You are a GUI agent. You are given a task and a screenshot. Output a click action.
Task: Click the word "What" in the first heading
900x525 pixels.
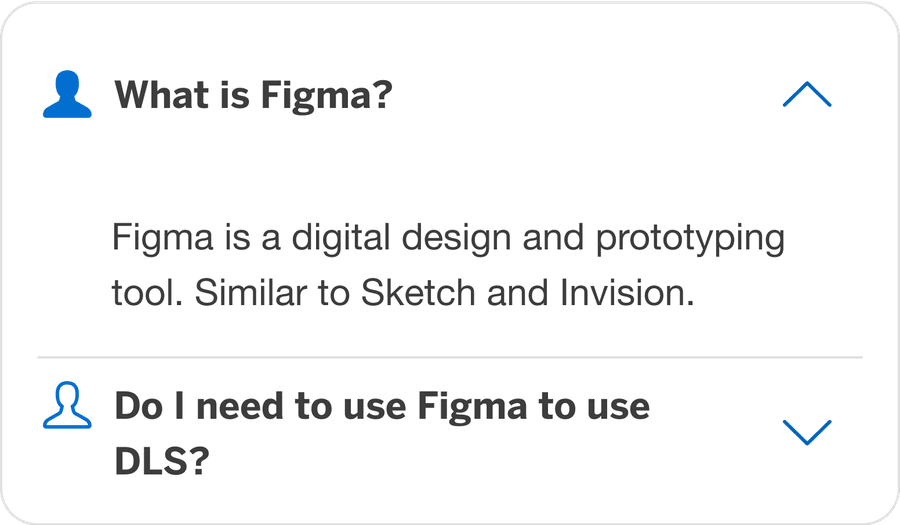(x=156, y=97)
